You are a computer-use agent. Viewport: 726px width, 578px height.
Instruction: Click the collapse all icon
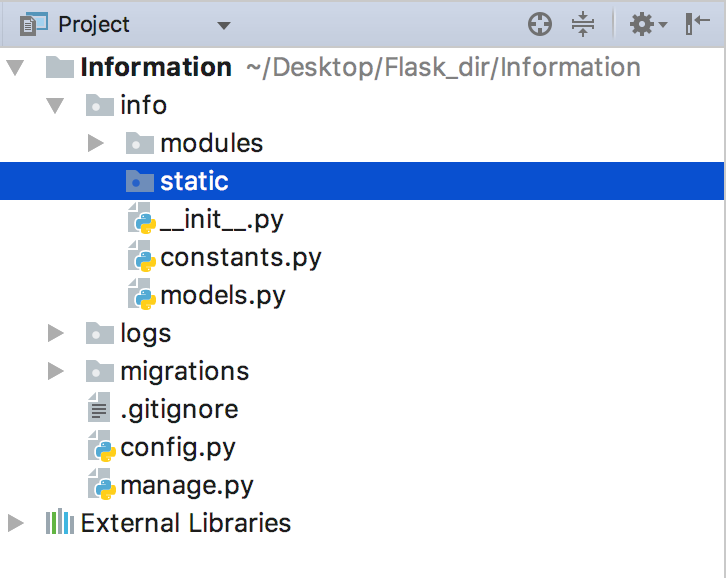pyautogui.click(x=583, y=24)
